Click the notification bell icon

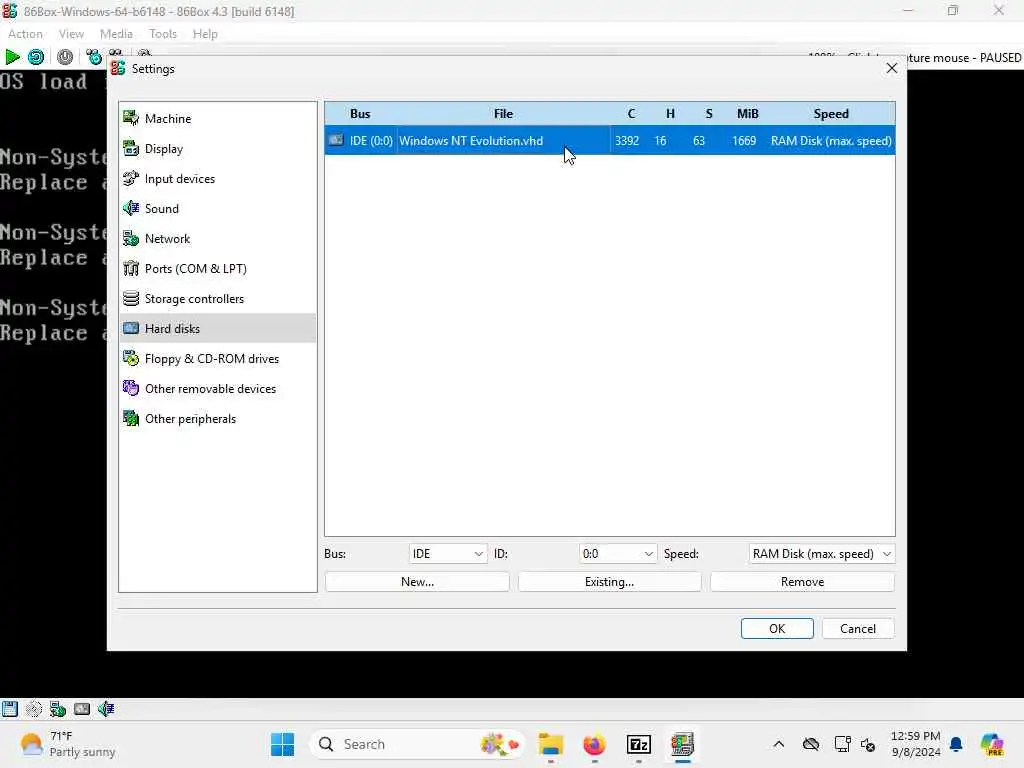coord(957,744)
